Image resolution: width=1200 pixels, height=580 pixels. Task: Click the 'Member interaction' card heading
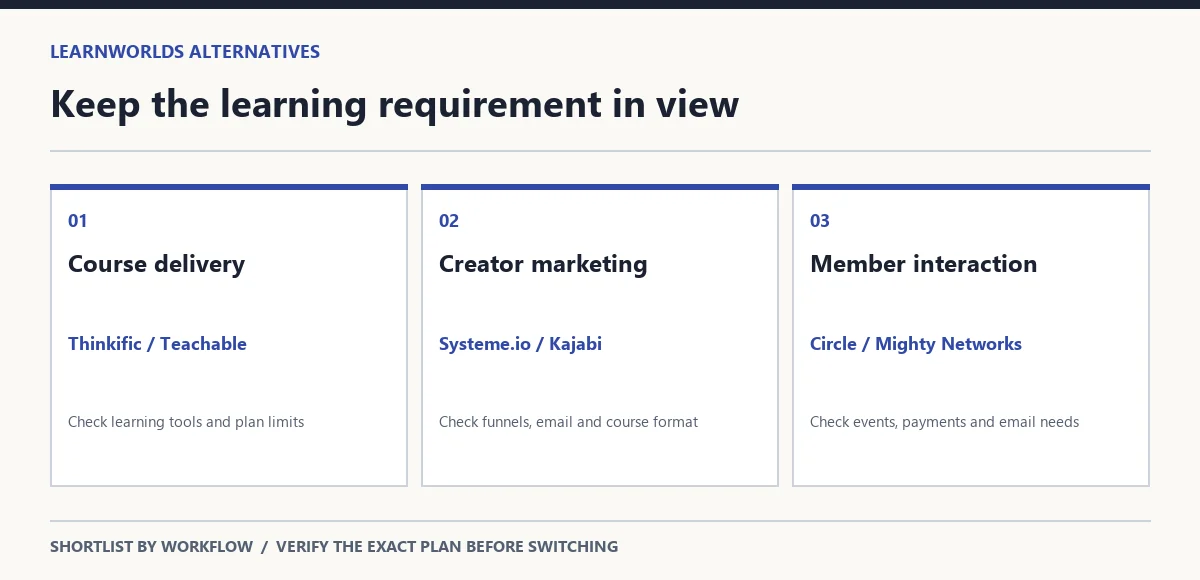[x=923, y=264]
